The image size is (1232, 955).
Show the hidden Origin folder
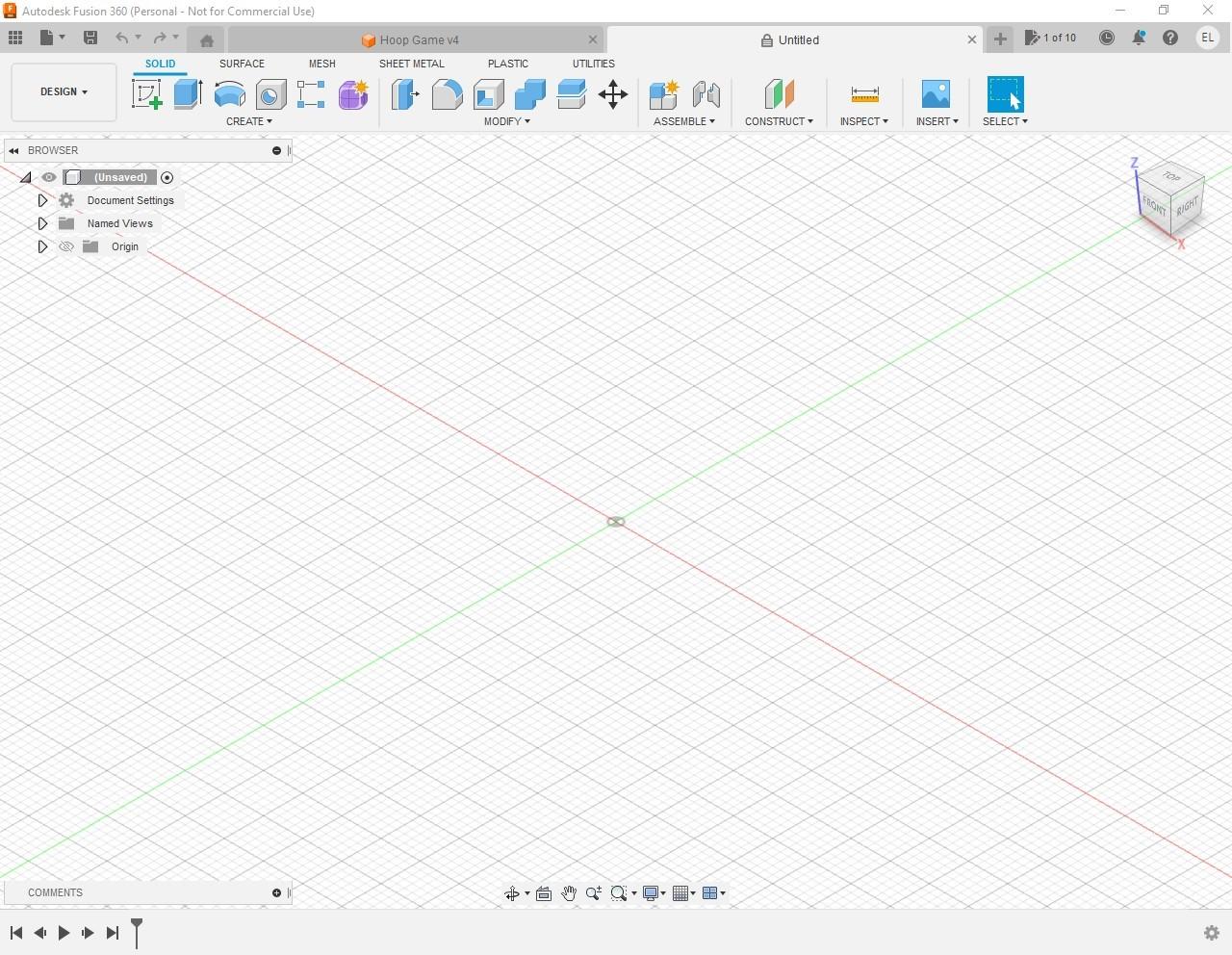click(66, 246)
